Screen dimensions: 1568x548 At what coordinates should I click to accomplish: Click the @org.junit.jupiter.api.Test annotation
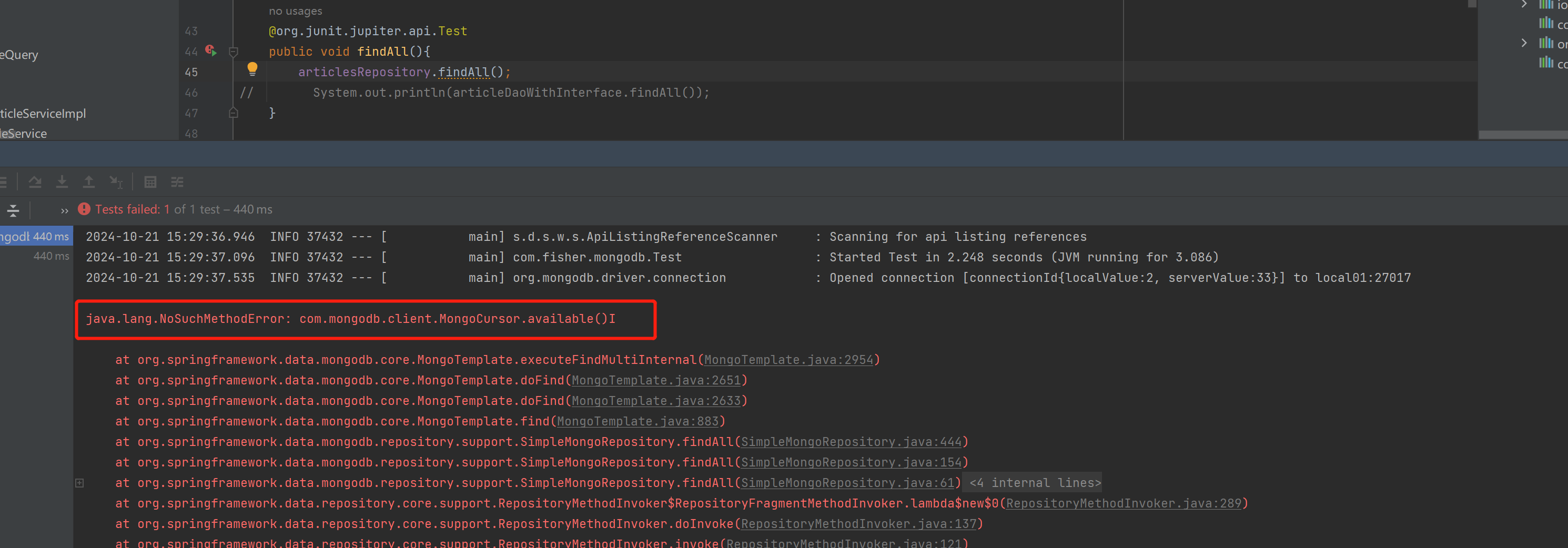click(368, 31)
